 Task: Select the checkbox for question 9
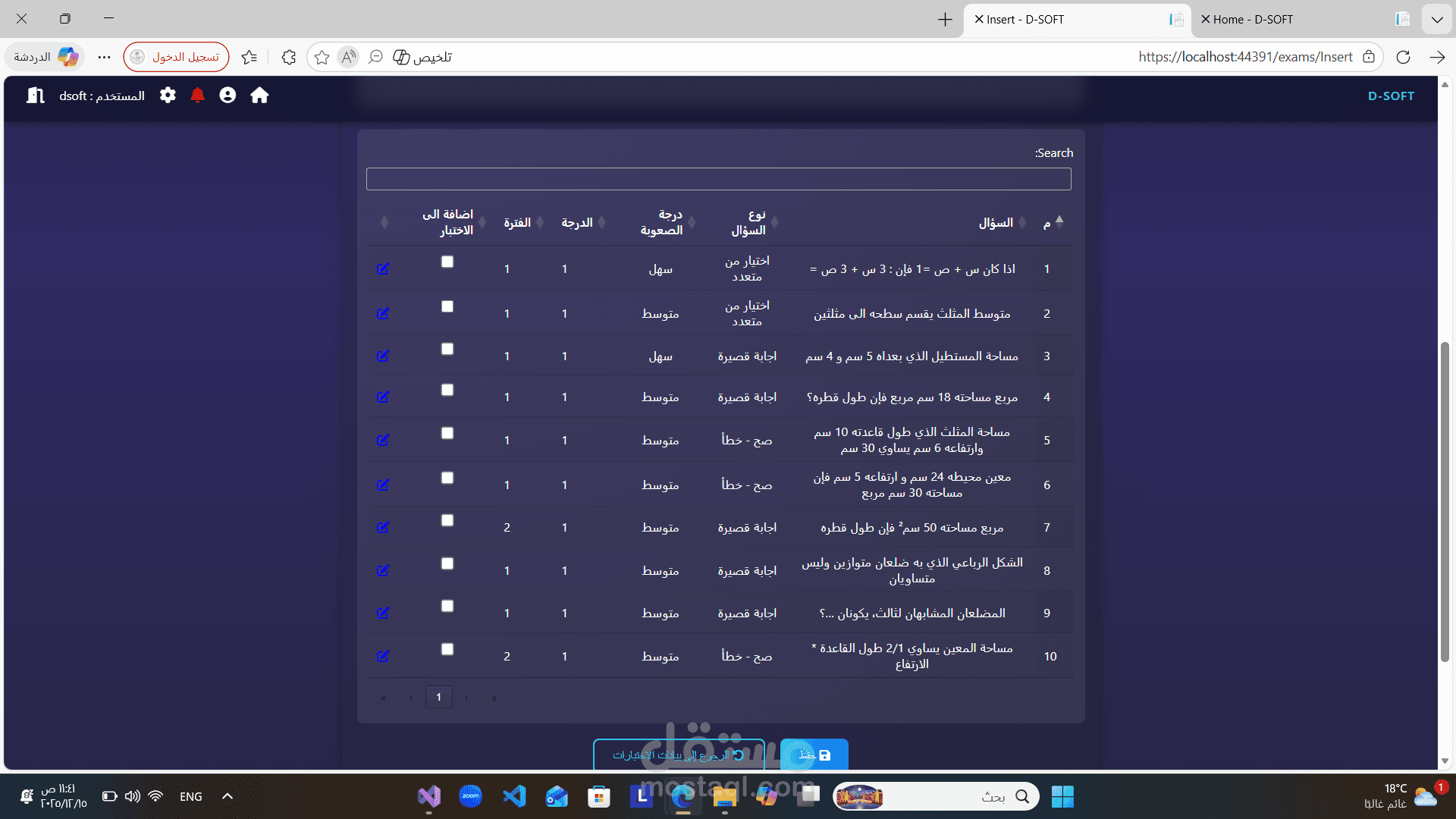(447, 606)
